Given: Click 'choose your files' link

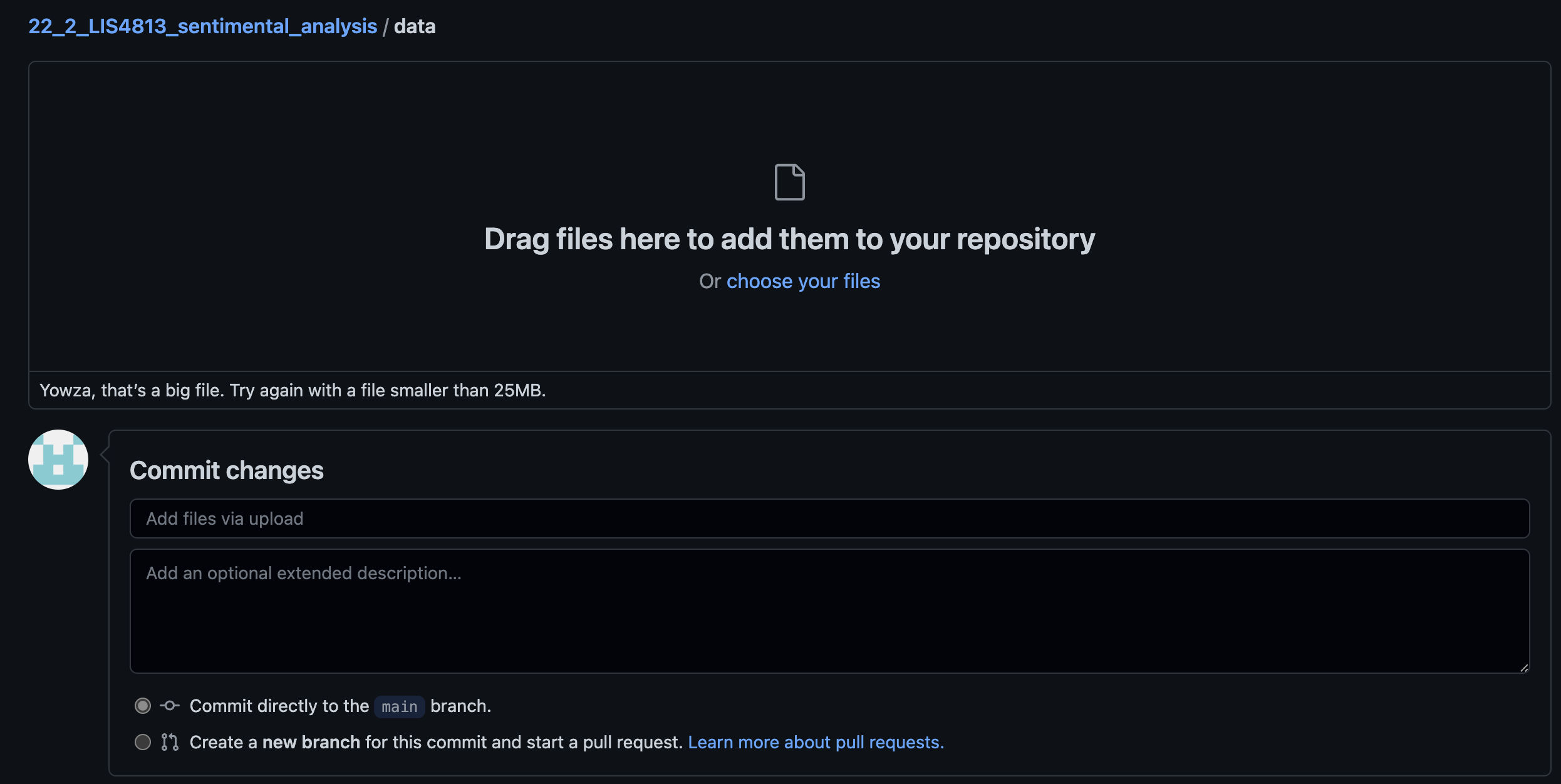Looking at the screenshot, I should pyautogui.click(x=803, y=281).
